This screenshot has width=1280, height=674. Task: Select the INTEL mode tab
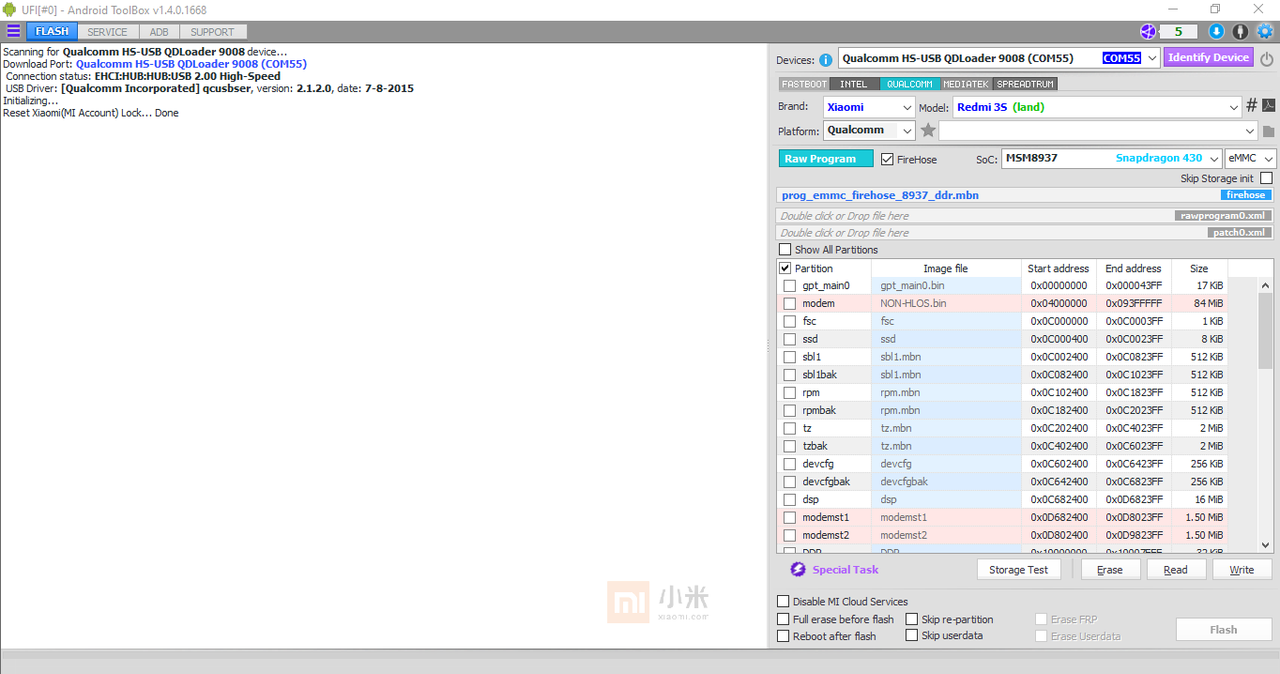click(x=854, y=84)
